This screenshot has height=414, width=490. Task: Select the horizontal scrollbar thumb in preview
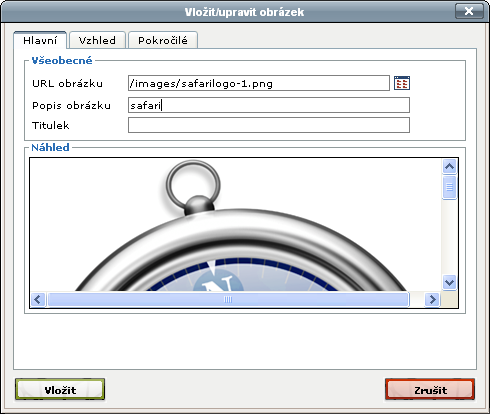tap(228, 299)
